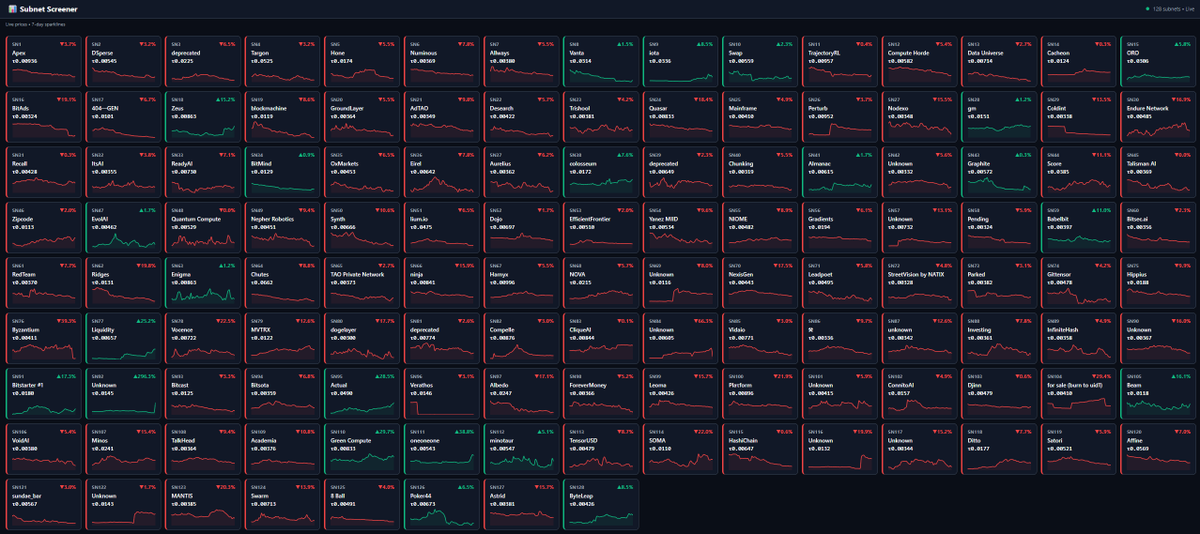Open the sundae_bar subnet card

pos(43,504)
